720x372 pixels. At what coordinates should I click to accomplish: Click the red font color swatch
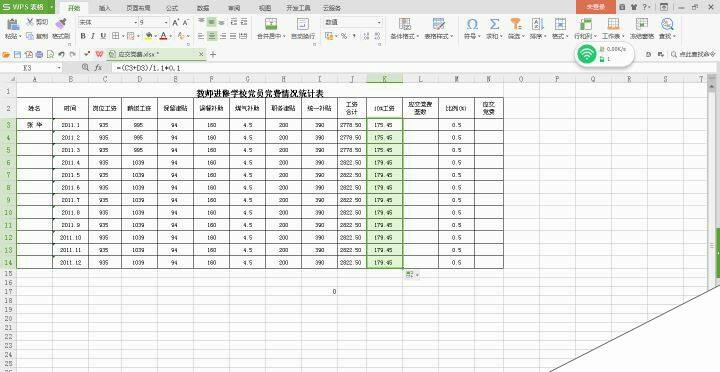click(163, 36)
